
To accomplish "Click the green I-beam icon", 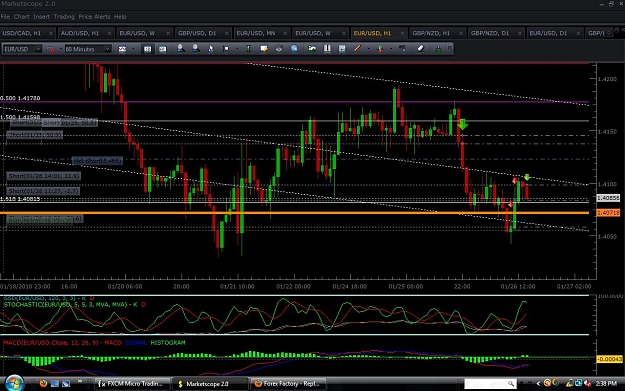I will [248, 49].
